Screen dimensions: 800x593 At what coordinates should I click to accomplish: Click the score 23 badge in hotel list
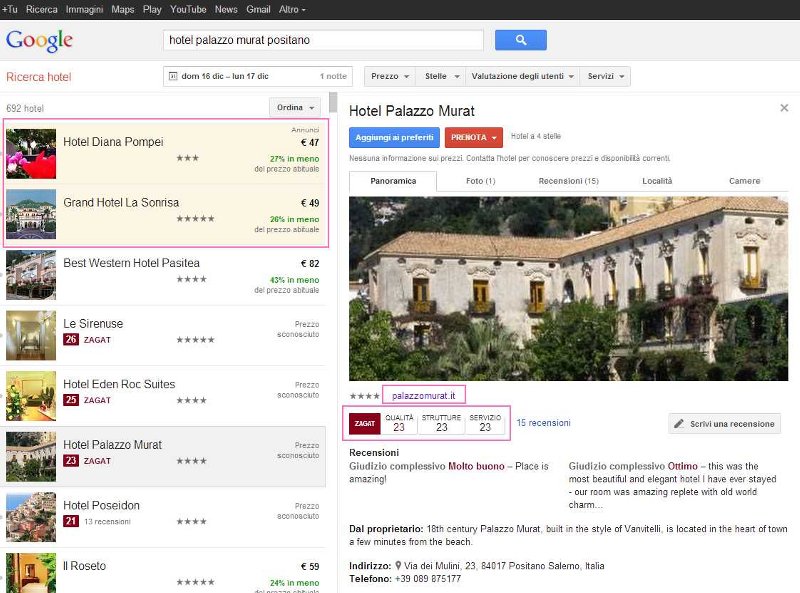tap(71, 460)
